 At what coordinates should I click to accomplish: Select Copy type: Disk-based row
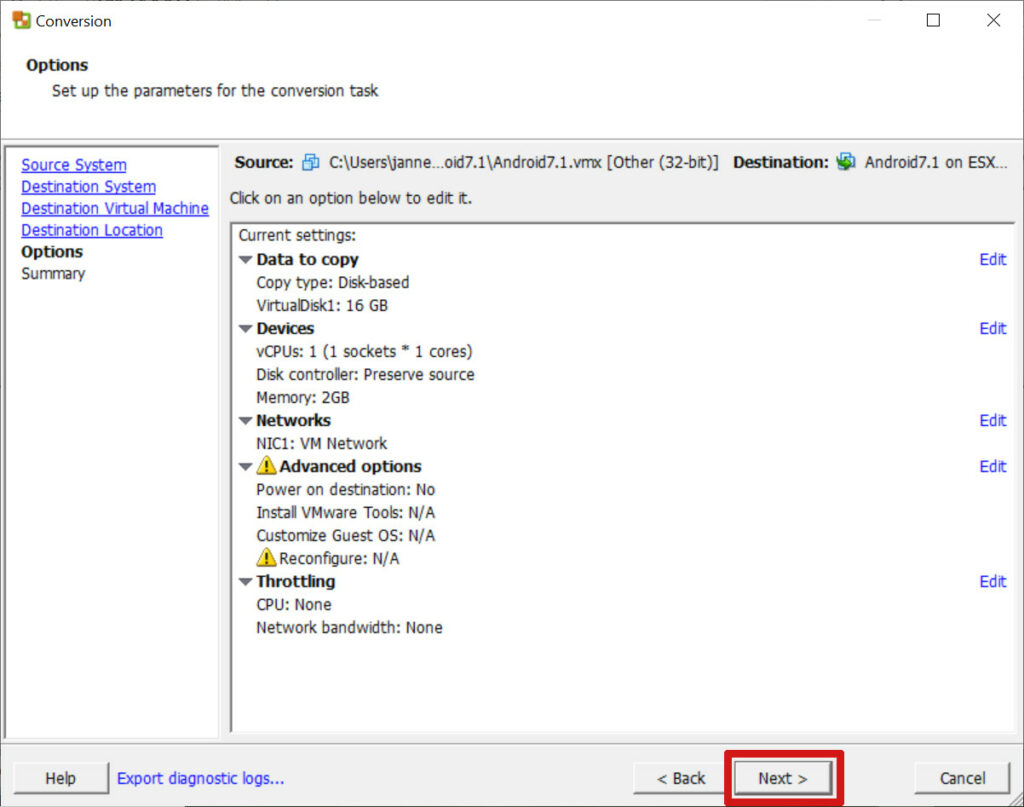(x=332, y=282)
